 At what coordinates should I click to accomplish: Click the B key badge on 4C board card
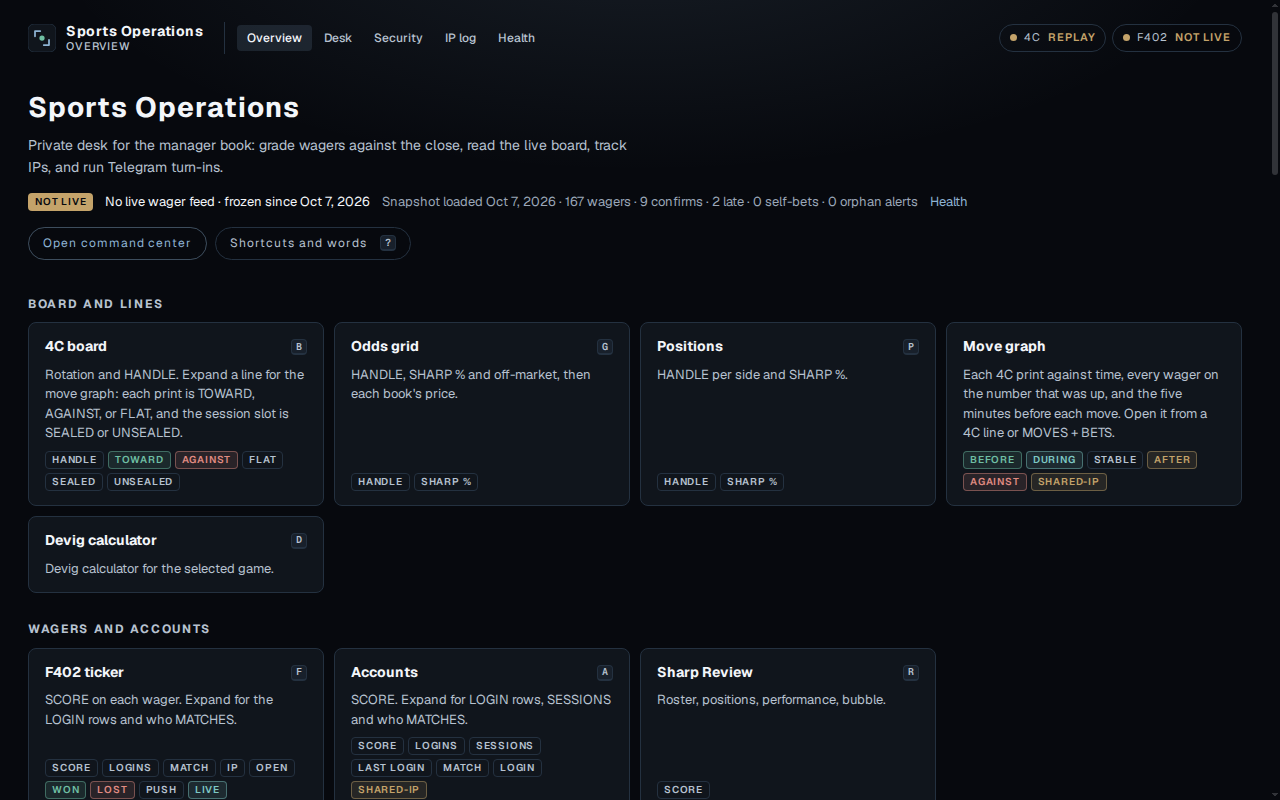[298, 347]
